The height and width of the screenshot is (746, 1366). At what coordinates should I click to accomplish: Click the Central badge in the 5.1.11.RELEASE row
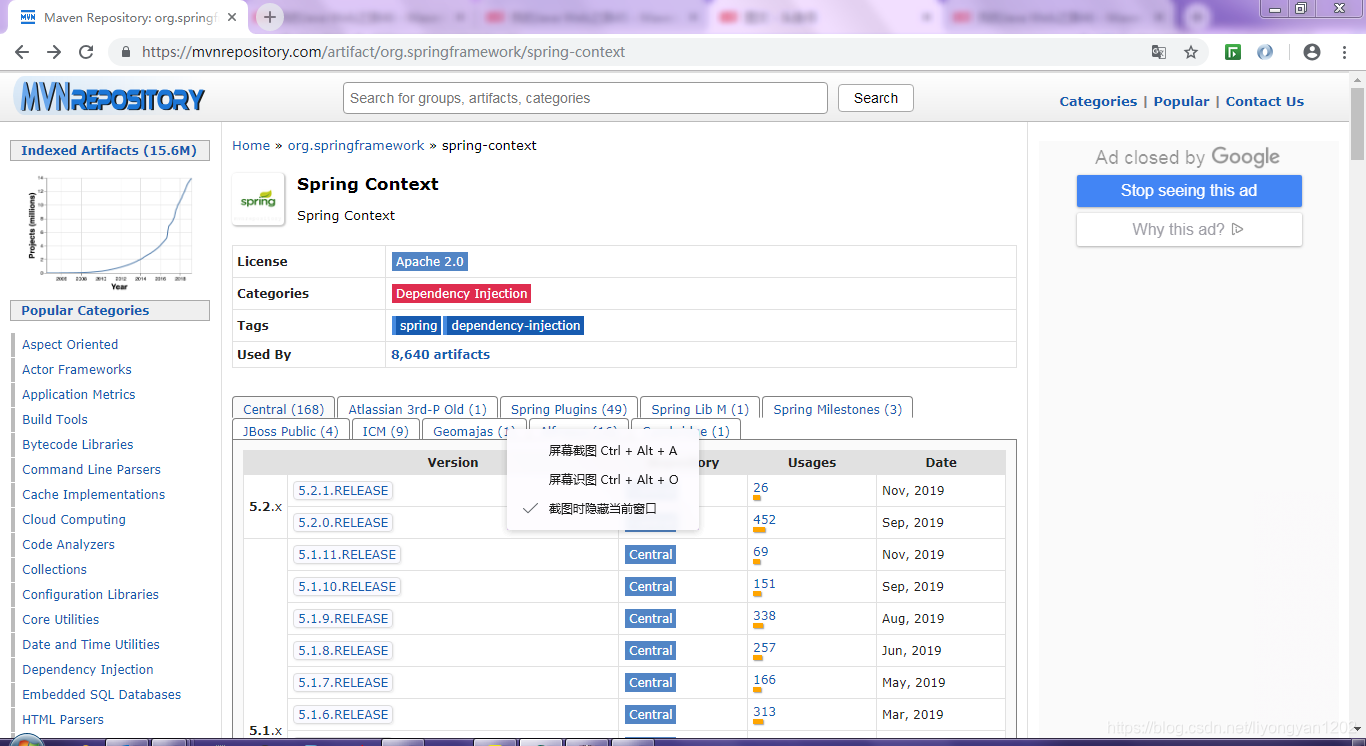coord(651,554)
